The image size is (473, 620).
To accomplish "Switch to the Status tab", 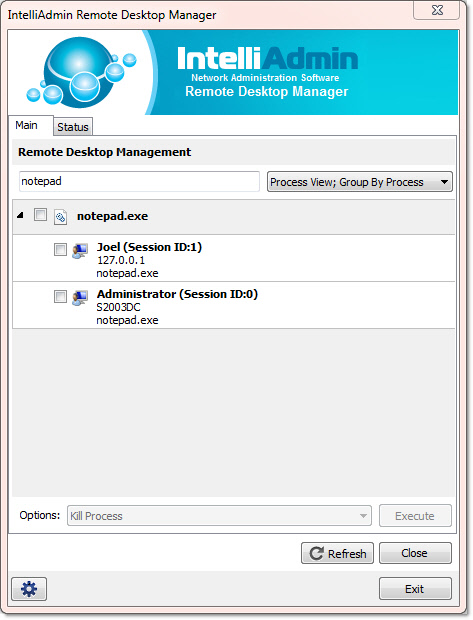I will coord(73,127).
